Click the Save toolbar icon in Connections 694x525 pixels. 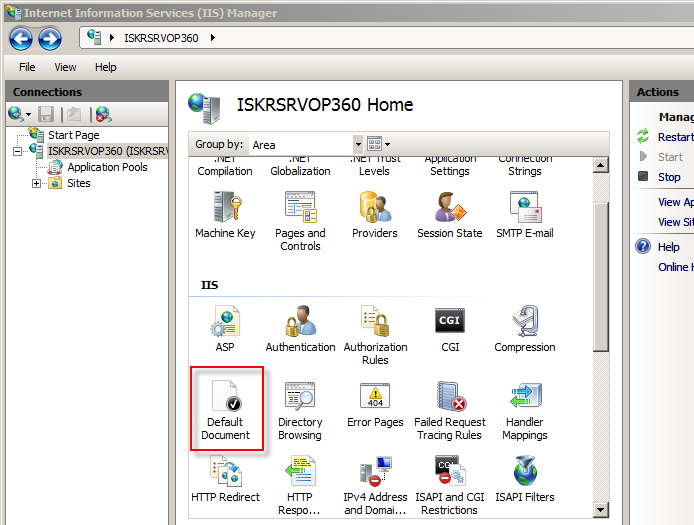click(46, 114)
